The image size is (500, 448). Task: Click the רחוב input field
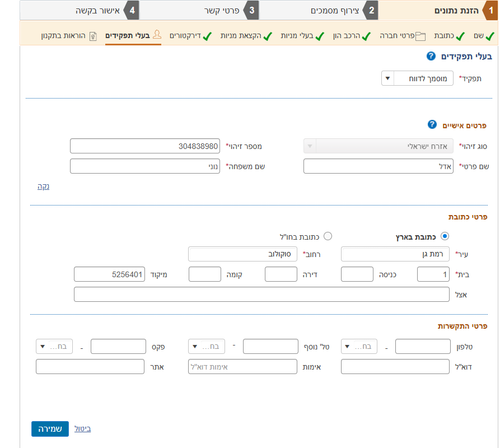point(243,254)
